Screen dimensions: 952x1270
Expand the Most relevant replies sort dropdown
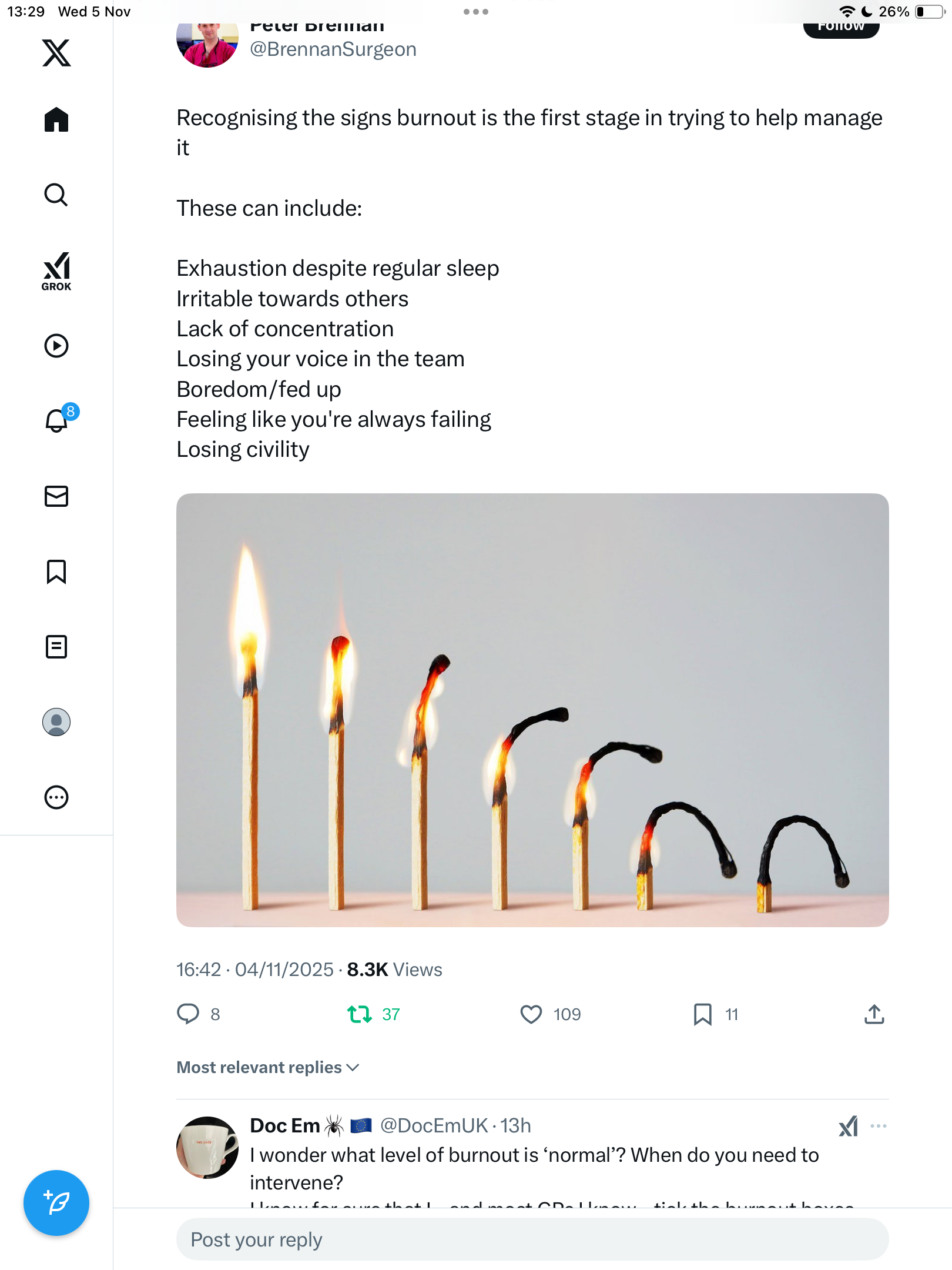click(268, 1067)
